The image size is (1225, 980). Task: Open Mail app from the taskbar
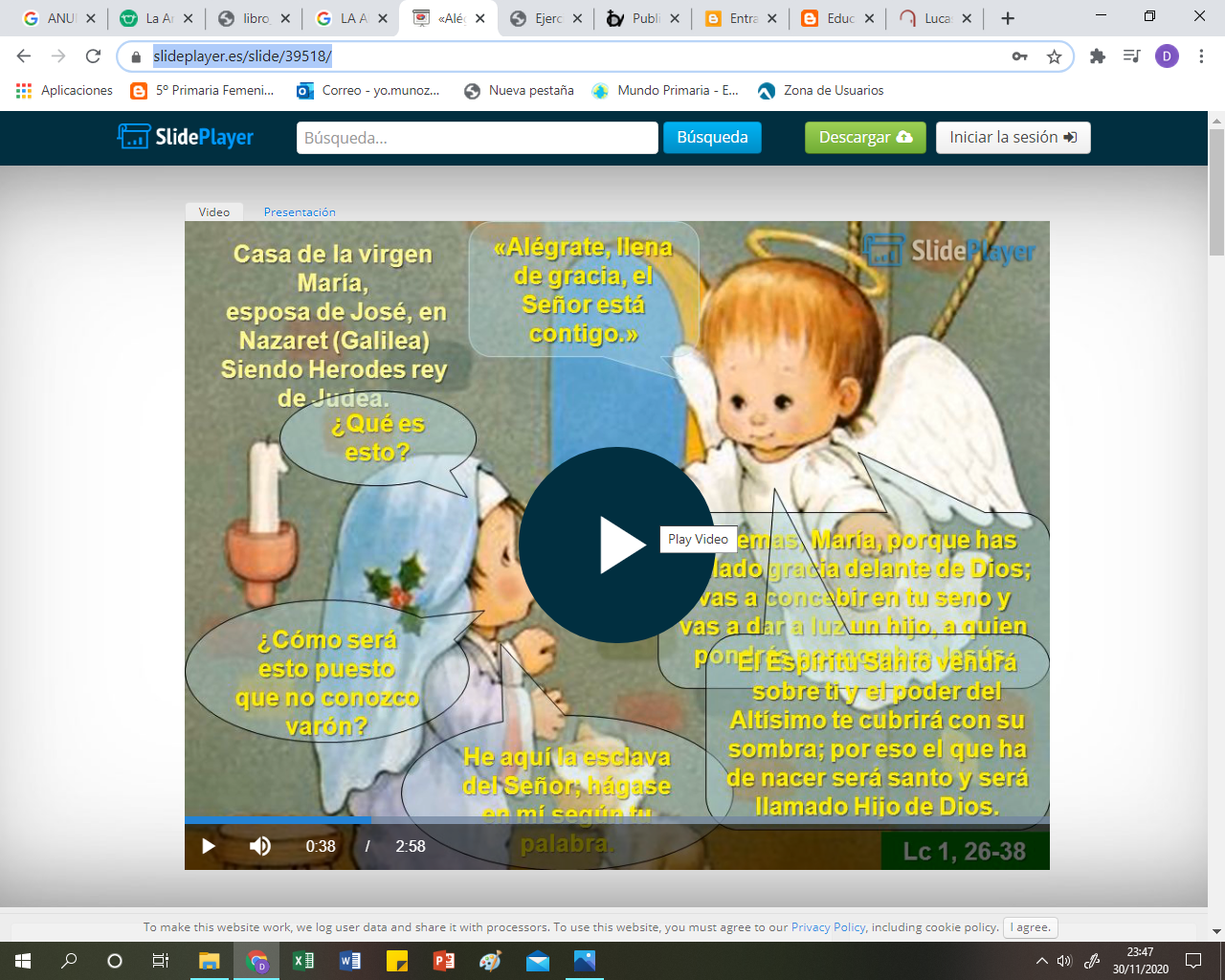tap(538, 961)
